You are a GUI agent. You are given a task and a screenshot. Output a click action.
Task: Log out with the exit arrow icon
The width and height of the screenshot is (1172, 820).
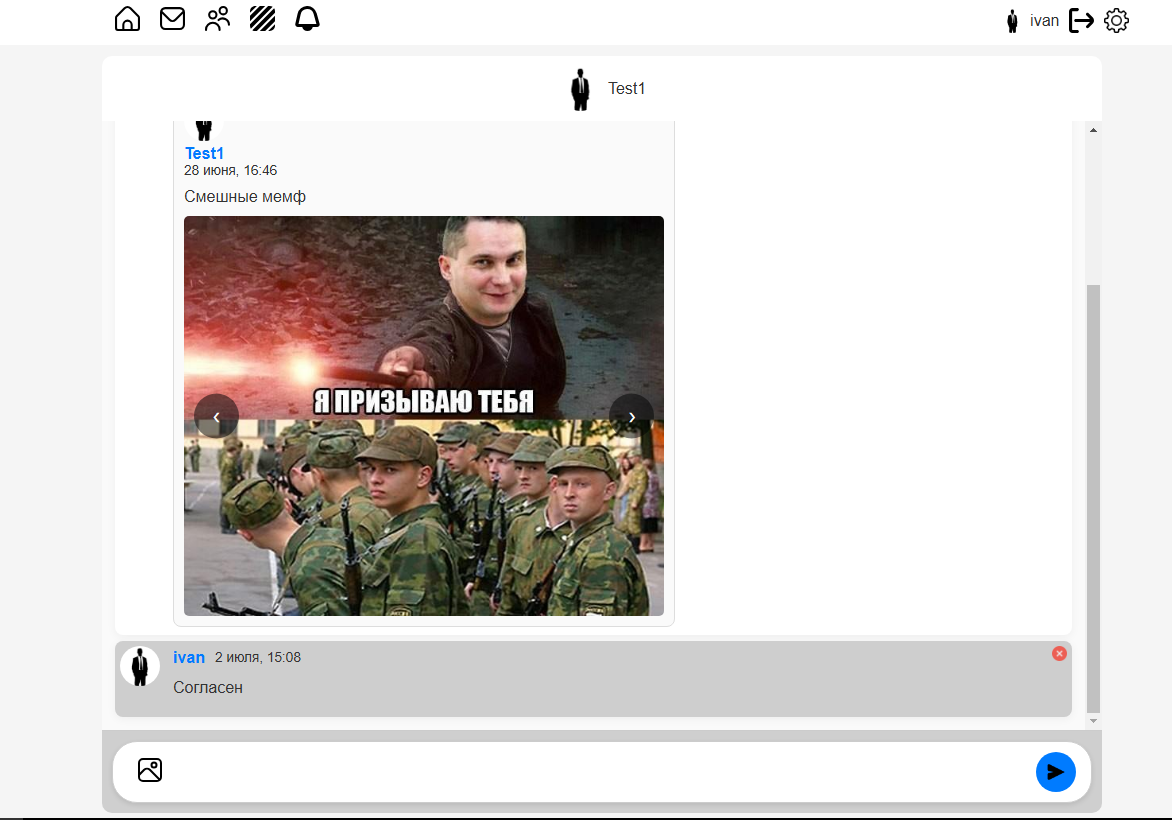[x=1081, y=20]
